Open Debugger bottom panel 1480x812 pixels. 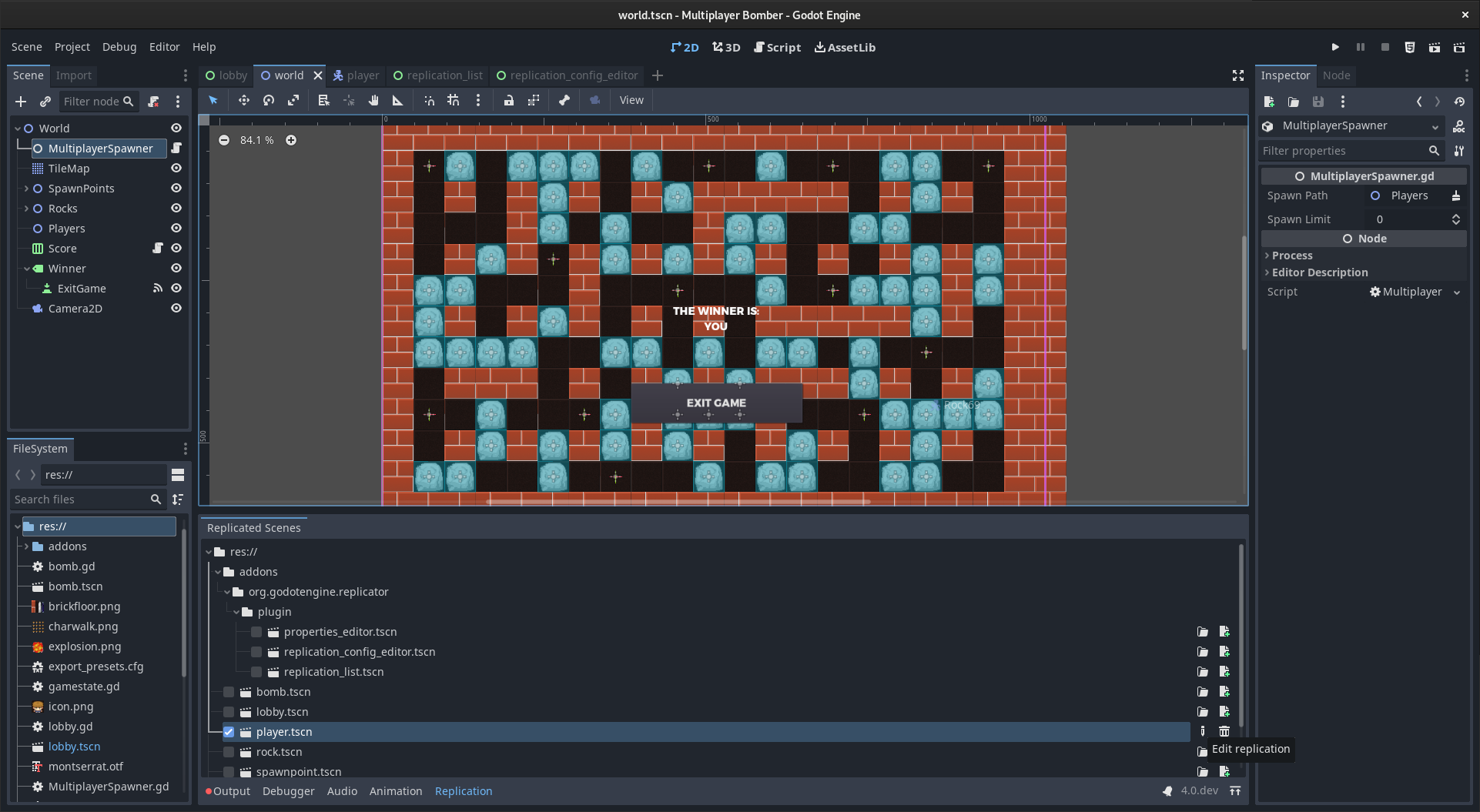click(x=289, y=791)
